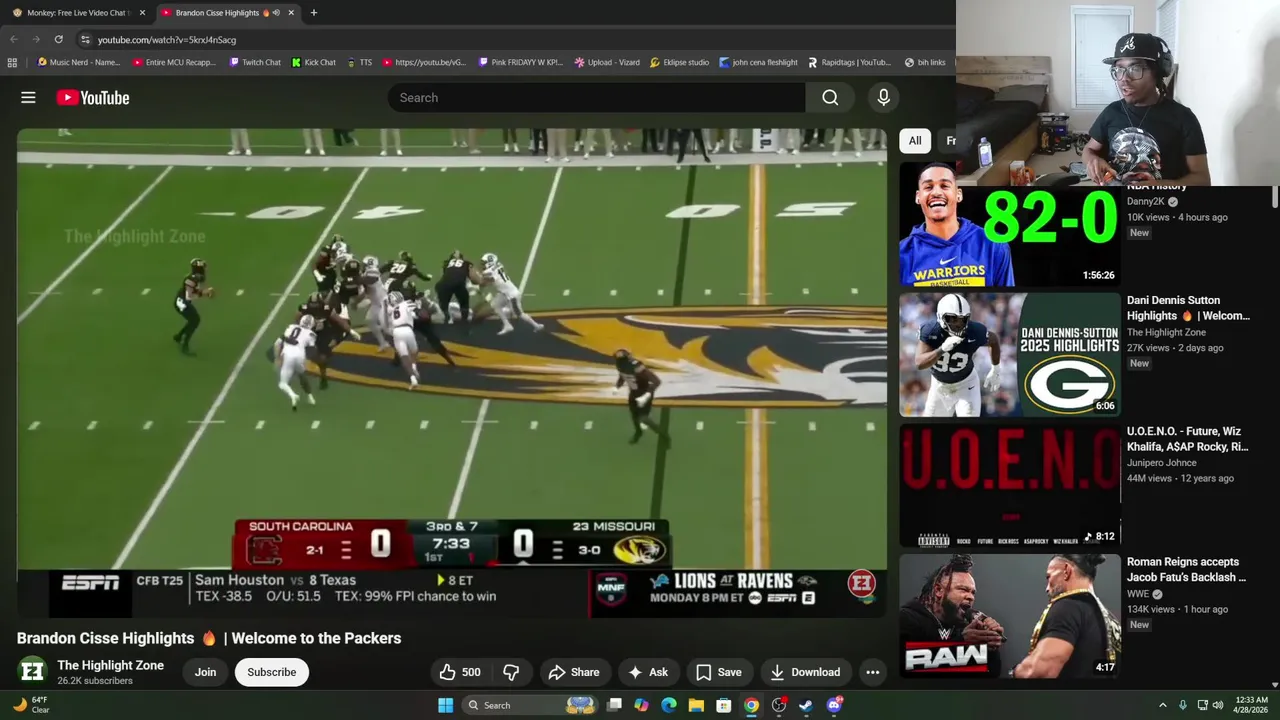The height and width of the screenshot is (720, 1280).
Task: Open U.O.E.N.O. - Future video title
Action: tap(1187, 439)
